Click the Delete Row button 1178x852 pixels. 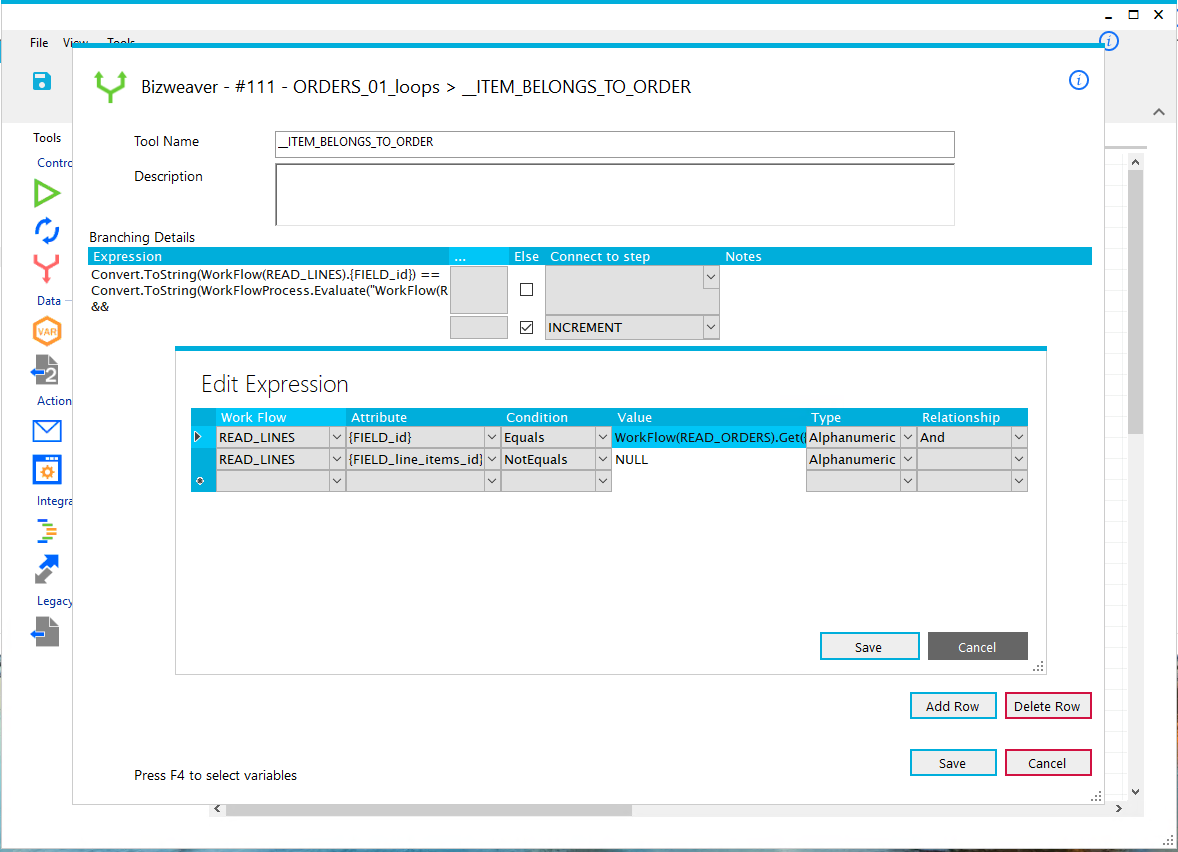(x=1047, y=705)
